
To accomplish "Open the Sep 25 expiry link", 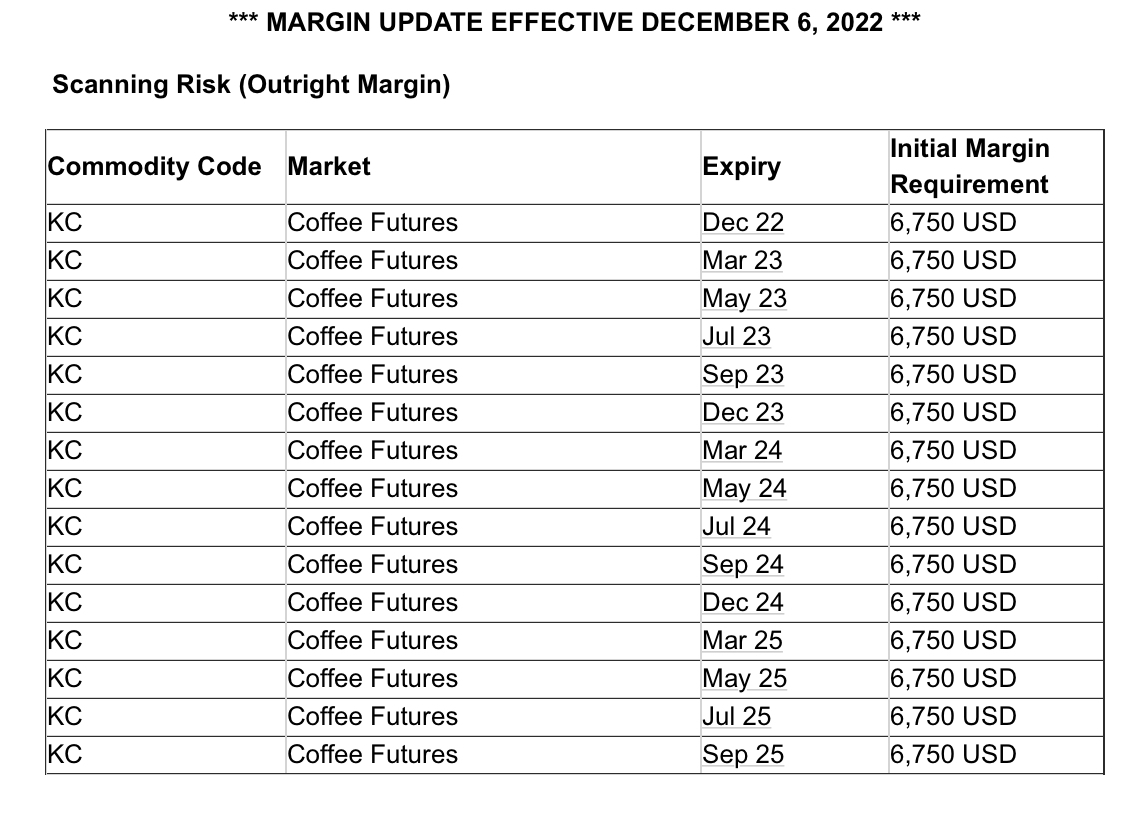I will [743, 754].
